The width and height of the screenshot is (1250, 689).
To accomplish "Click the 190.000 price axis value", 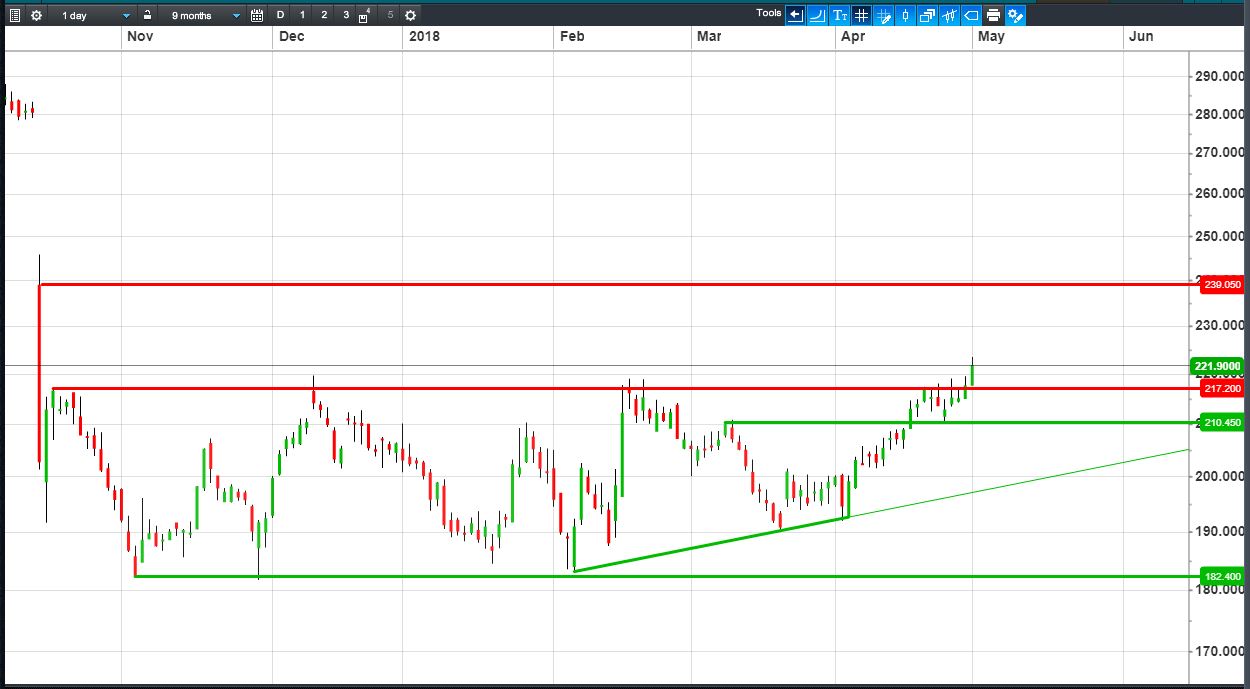I will pos(1220,531).
